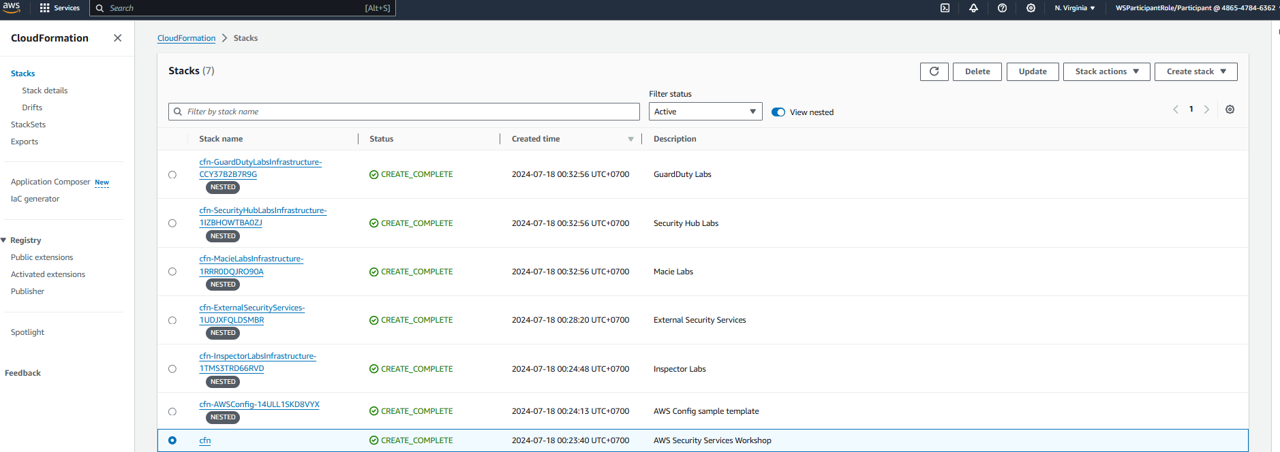
Task: Open Stack details in sidebar
Action: coord(45,90)
